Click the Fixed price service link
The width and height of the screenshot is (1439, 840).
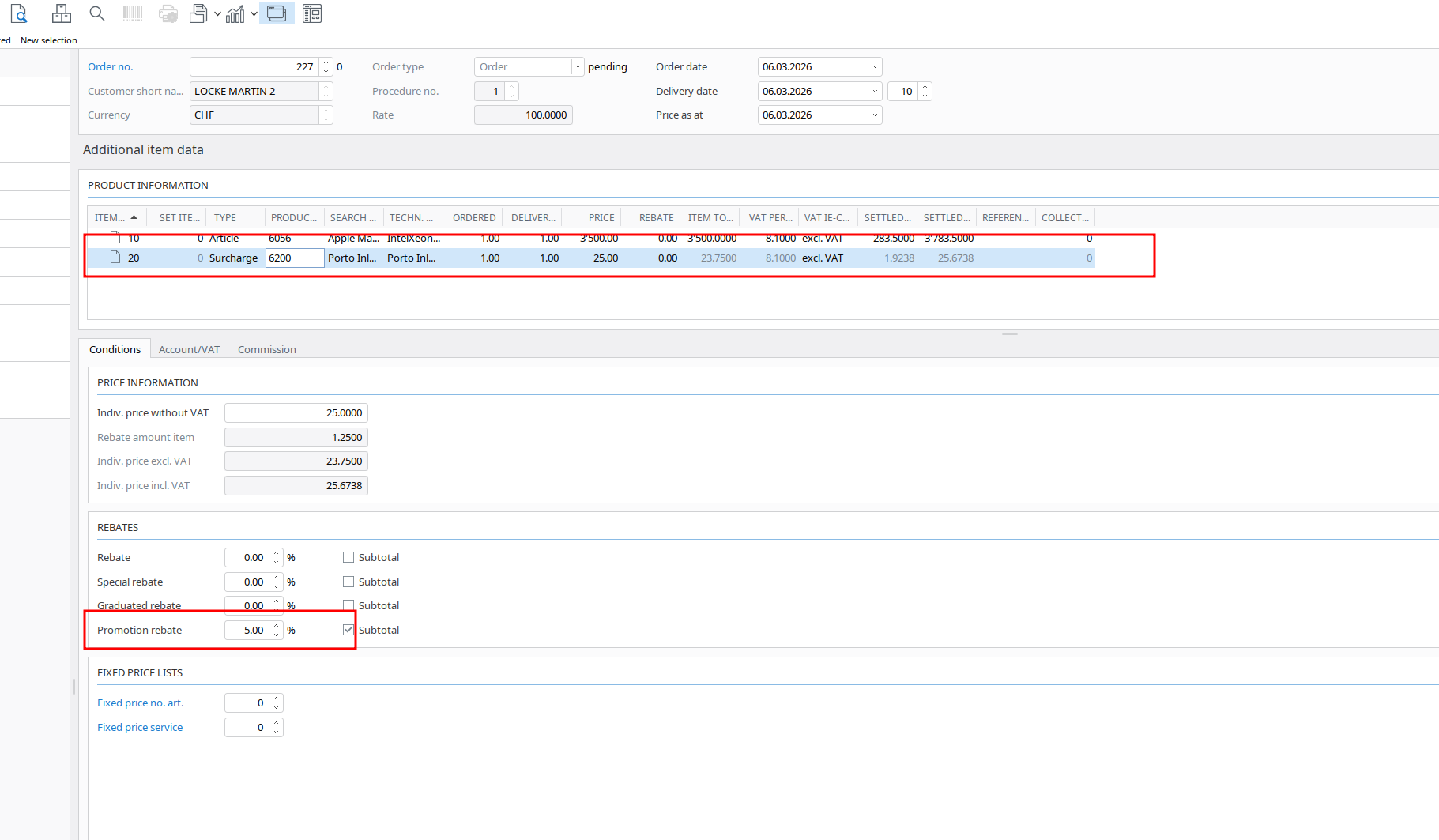click(140, 727)
